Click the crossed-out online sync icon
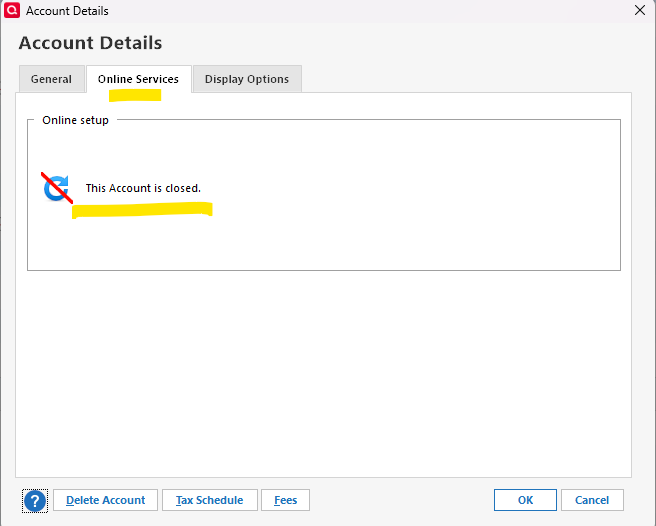The width and height of the screenshot is (656, 526). pos(57,187)
